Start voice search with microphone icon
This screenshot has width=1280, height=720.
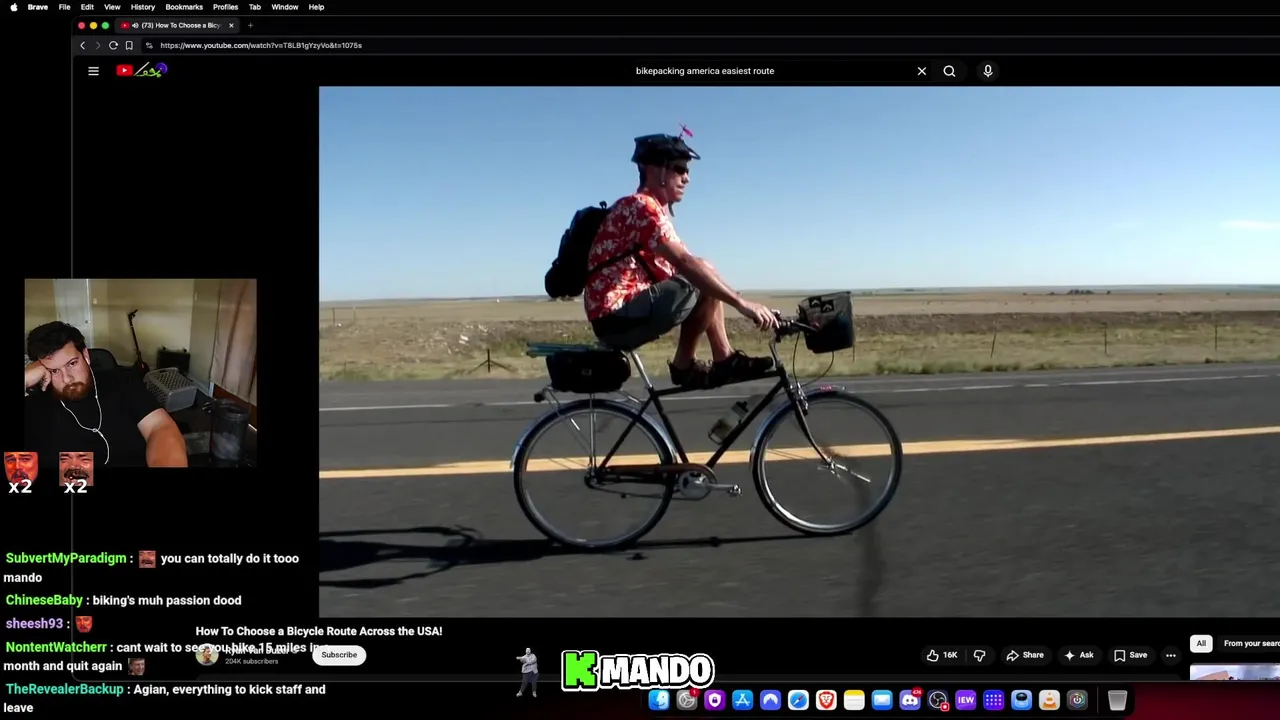pyautogui.click(x=988, y=71)
